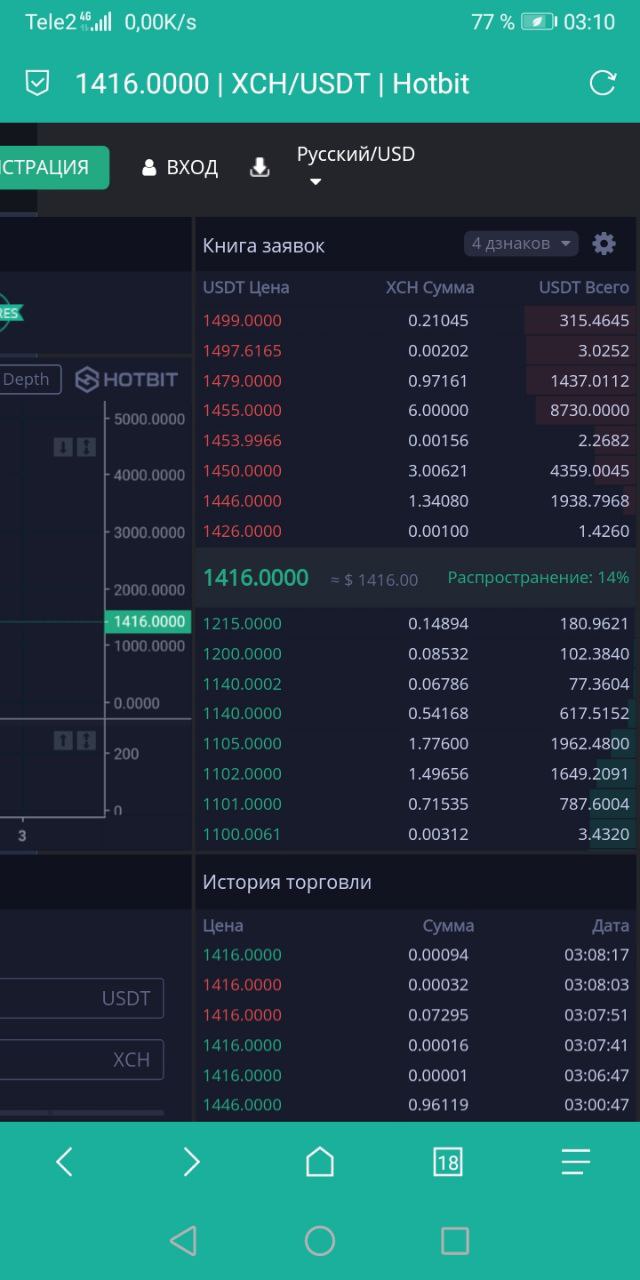This screenshot has height=1280, width=640.
Task: Click the XCH amount input field
Action: click(82, 1060)
